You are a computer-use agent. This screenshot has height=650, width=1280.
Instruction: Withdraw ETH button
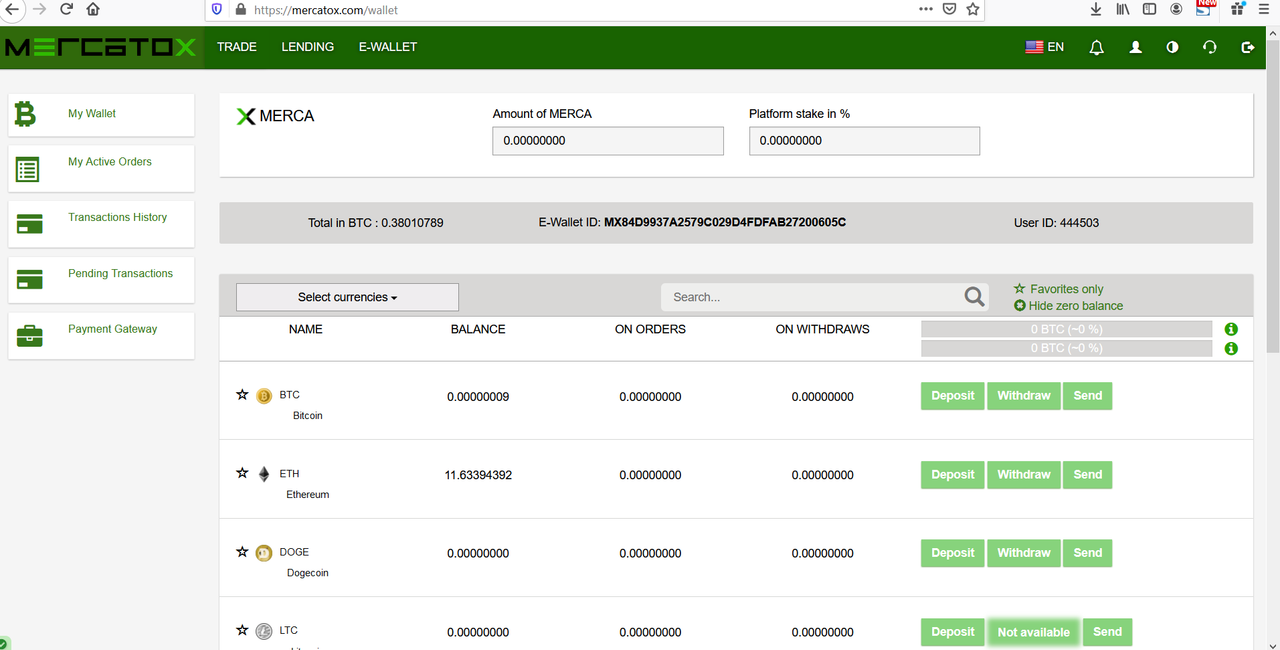coord(1024,475)
